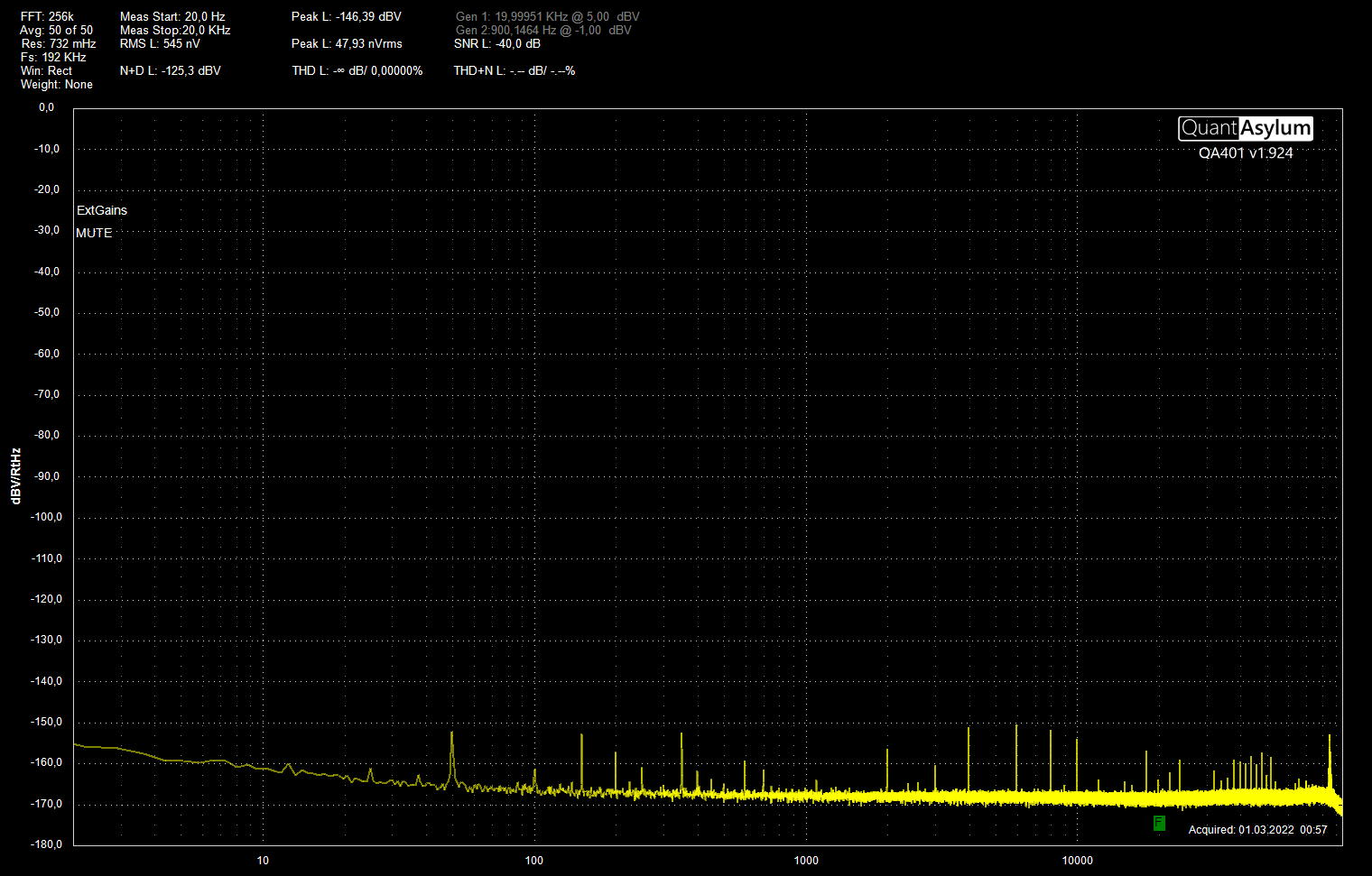Click the 'Res: 732 mHz' value

tap(59, 43)
